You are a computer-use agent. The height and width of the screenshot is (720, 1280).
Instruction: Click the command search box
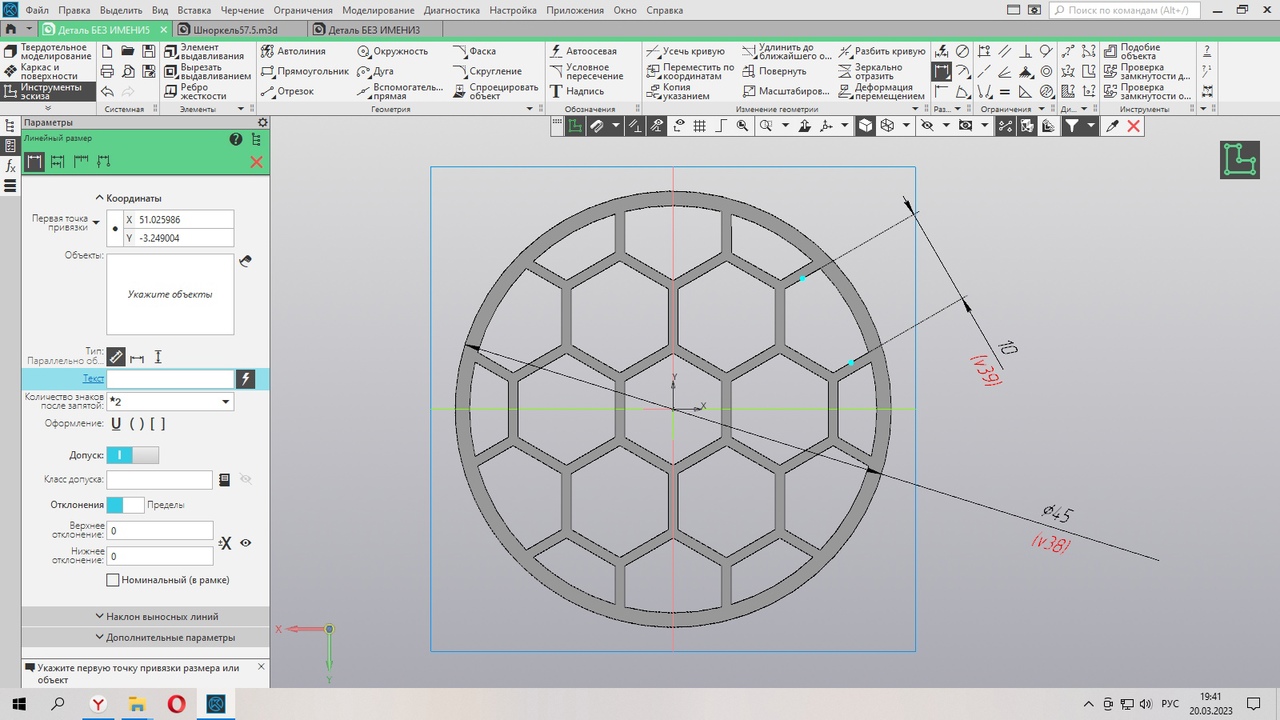[x=1123, y=10]
